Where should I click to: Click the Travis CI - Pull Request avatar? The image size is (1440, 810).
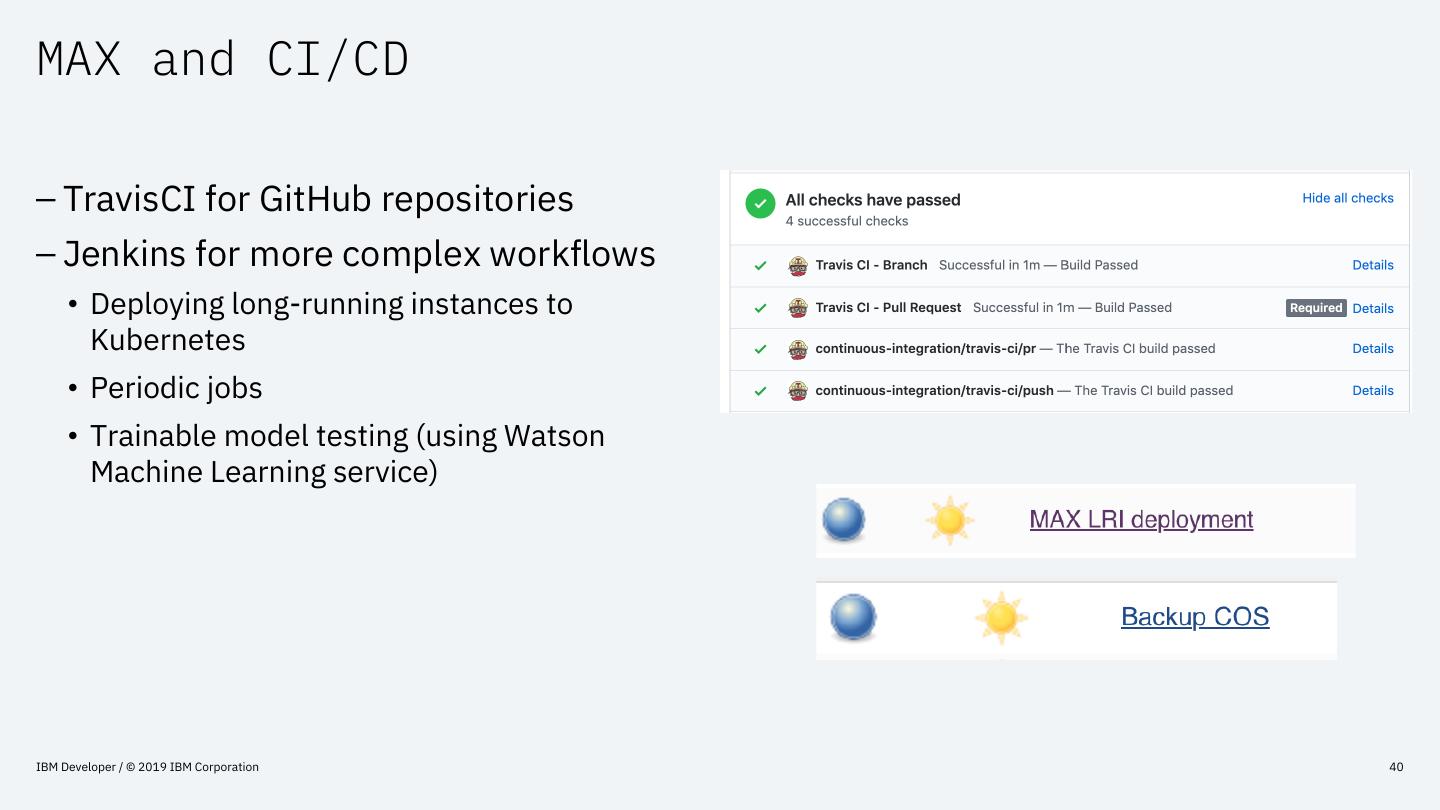coord(798,308)
